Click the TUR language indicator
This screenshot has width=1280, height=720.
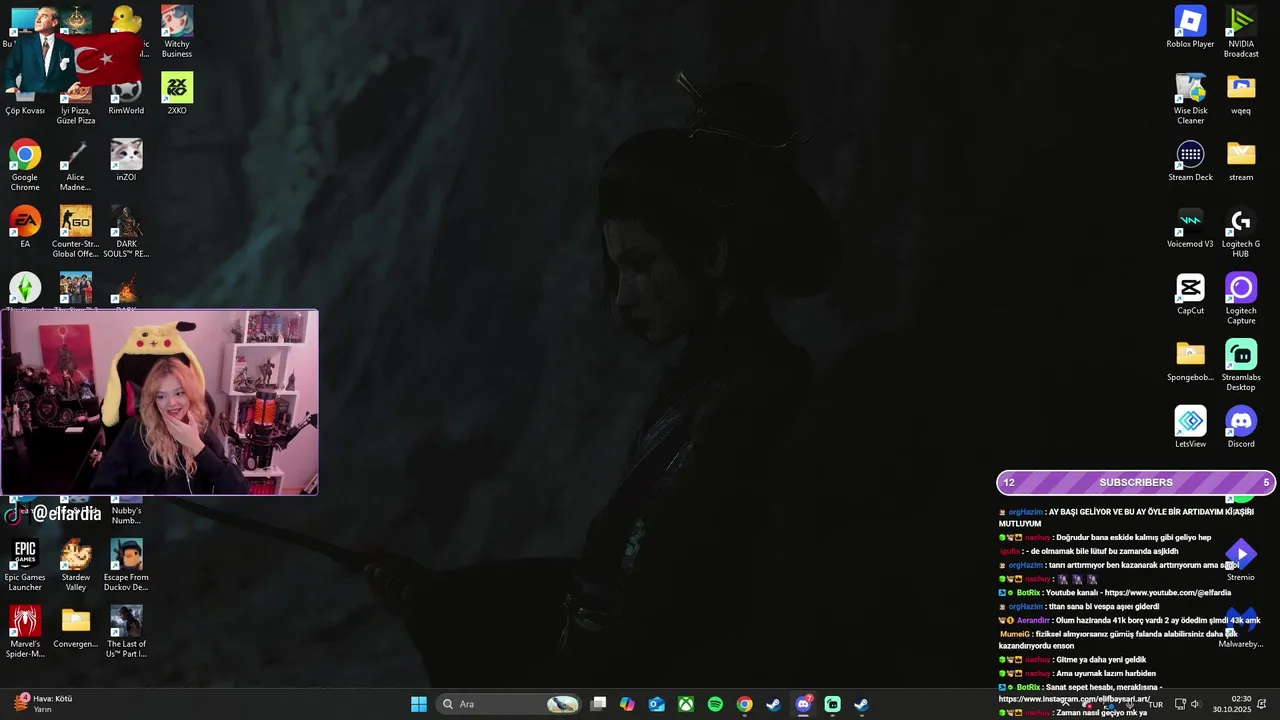click(1155, 704)
